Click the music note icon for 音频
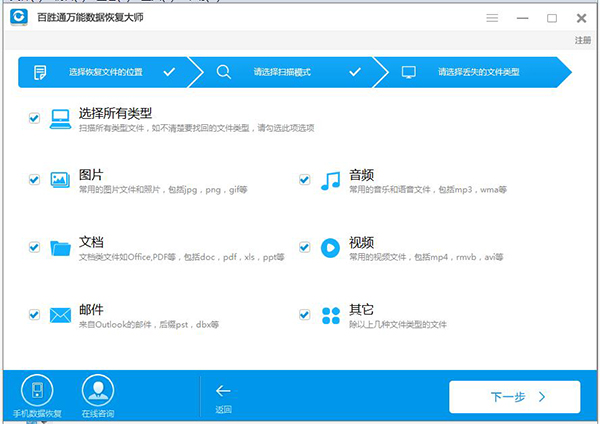Image resolution: width=600 pixels, height=424 pixels. pos(331,181)
